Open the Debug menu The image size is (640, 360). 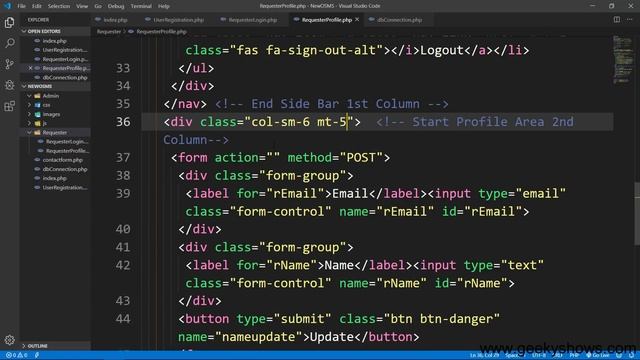tap(116, 6)
